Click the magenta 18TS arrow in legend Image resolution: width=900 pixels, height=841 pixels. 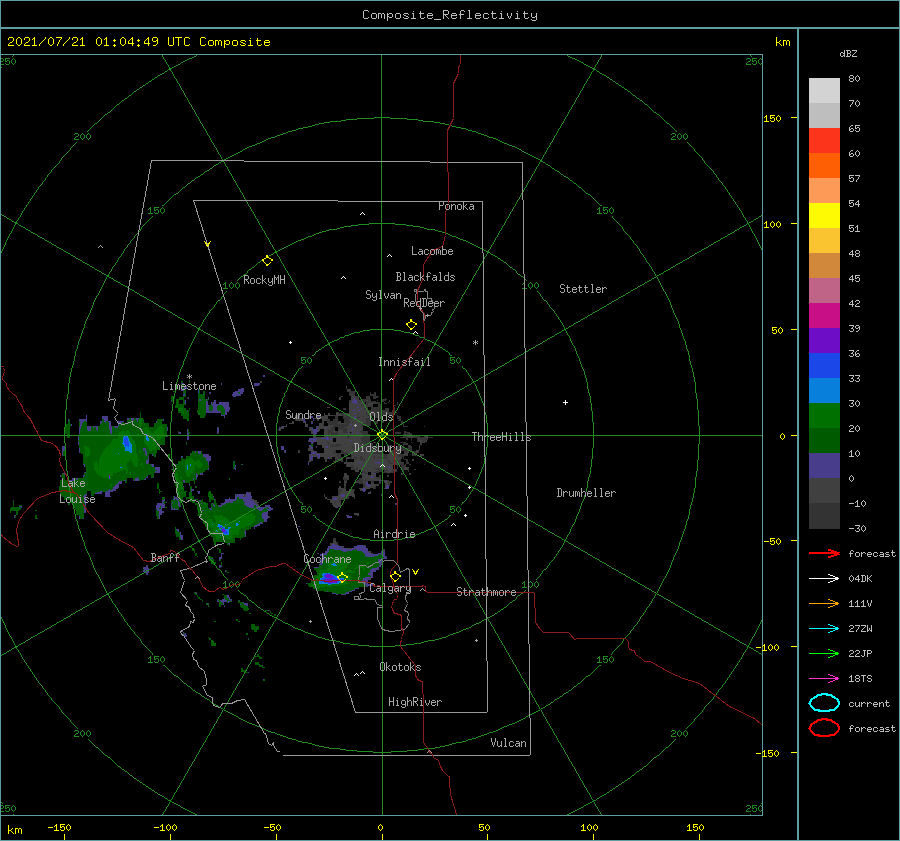coord(824,679)
